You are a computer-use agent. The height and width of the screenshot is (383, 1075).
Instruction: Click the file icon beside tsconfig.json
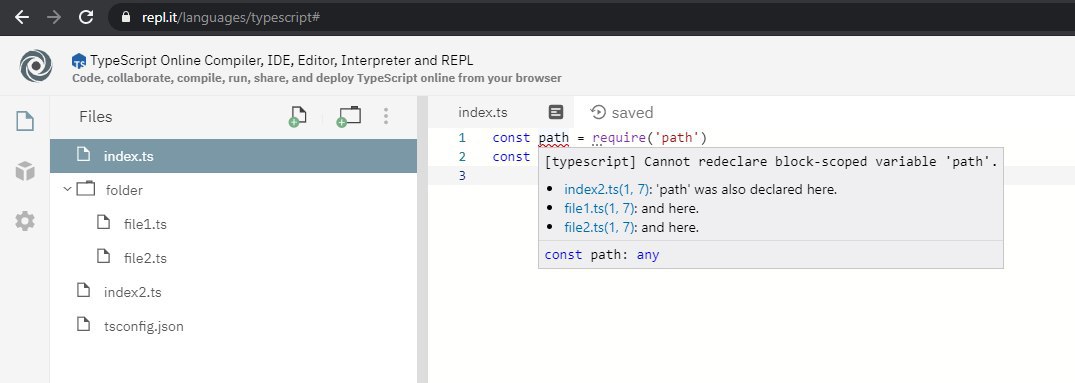click(83, 324)
